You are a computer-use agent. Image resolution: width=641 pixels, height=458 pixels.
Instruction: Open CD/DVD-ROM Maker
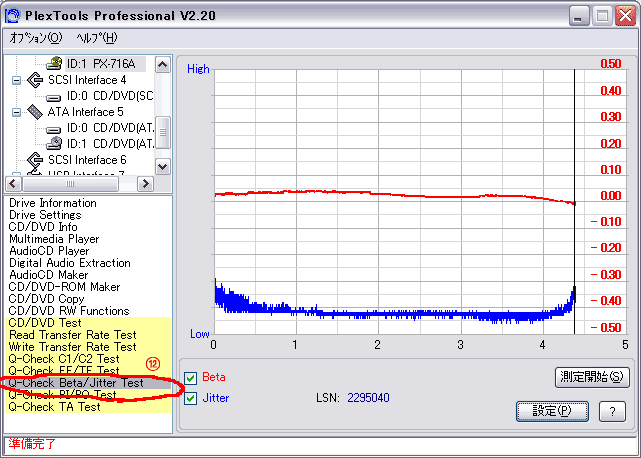[64, 287]
